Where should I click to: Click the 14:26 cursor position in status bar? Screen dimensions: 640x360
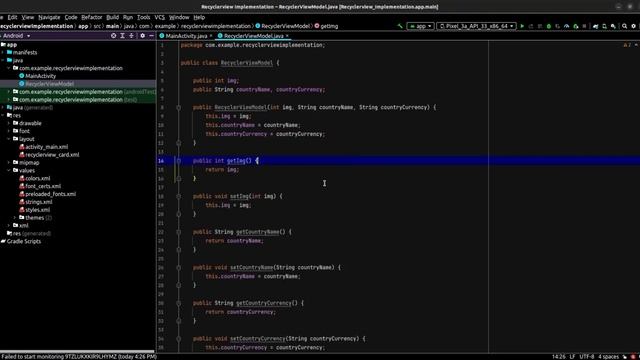click(558, 357)
